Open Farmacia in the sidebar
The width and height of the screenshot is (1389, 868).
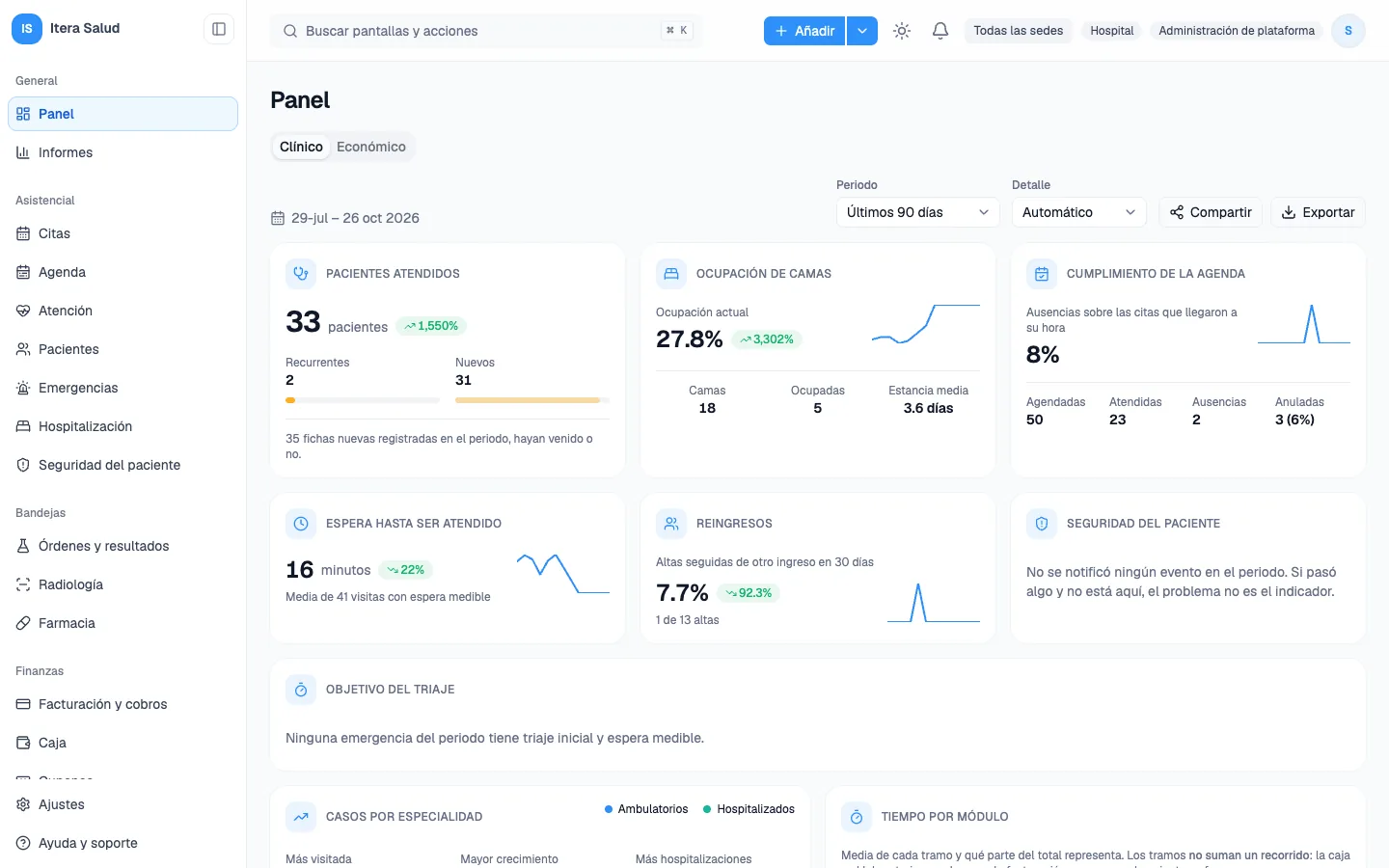[x=123, y=623]
